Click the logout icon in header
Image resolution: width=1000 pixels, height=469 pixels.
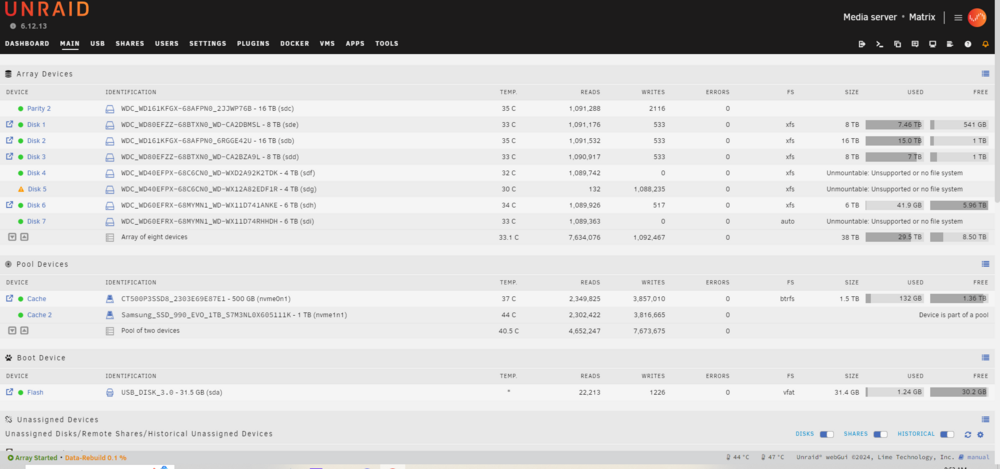click(862, 44)
